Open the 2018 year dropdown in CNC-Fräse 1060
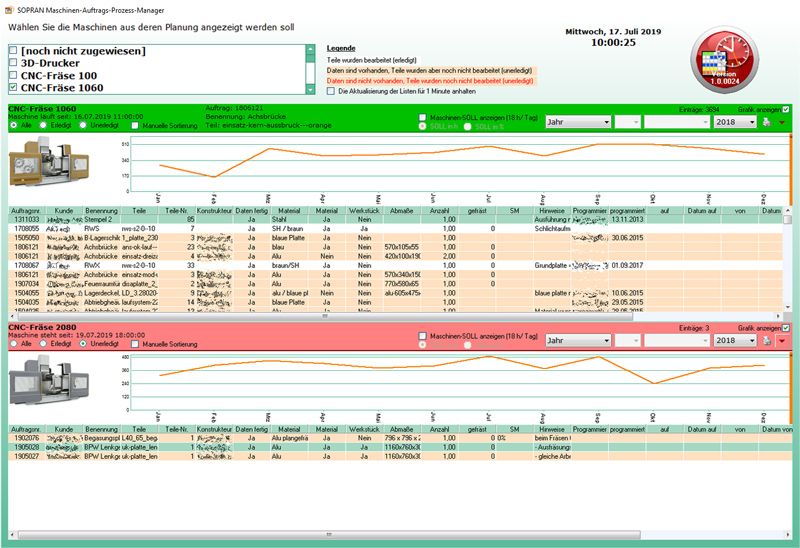 click(x=735, y=122)
